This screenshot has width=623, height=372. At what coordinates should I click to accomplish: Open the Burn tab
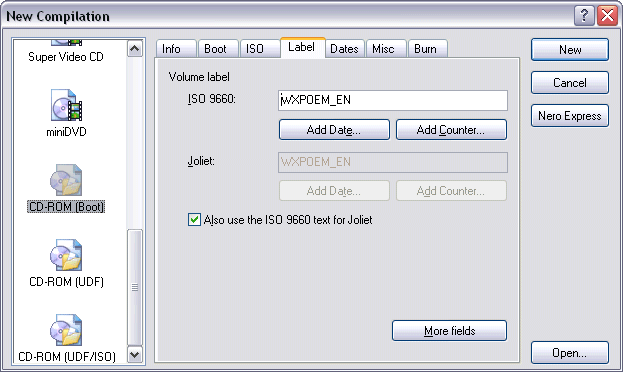[427, 49]
